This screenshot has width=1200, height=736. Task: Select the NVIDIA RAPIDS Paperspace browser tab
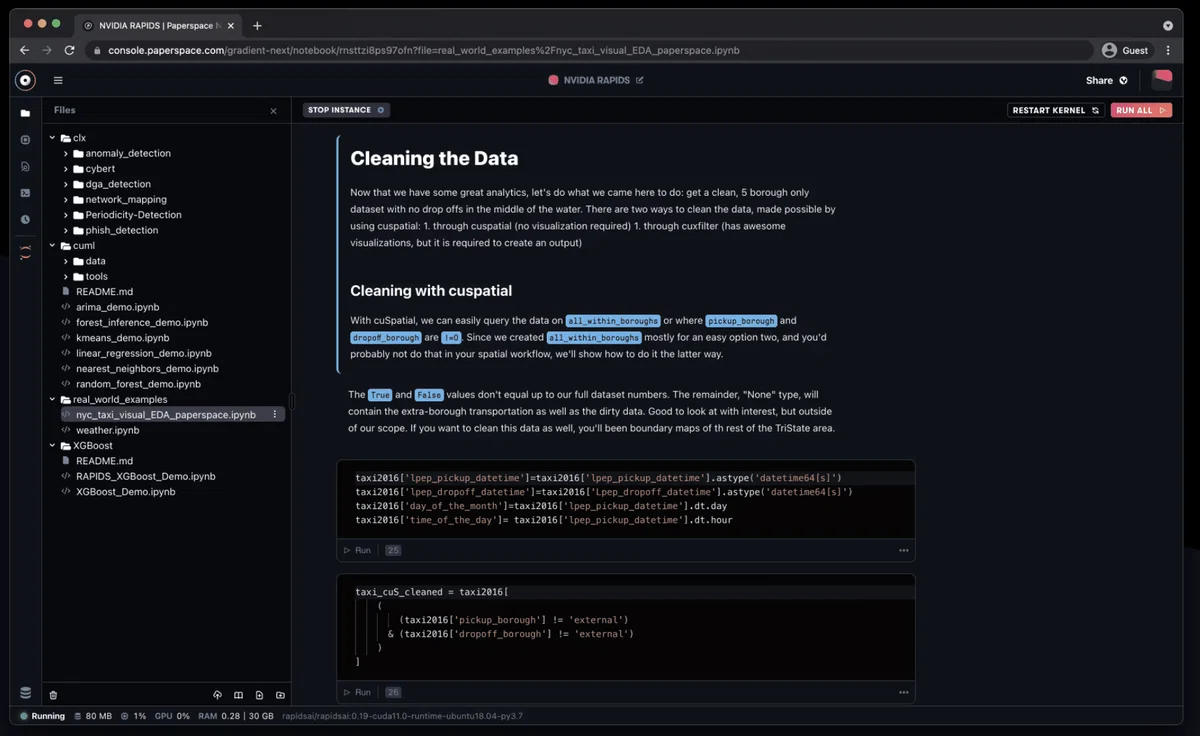157,25
